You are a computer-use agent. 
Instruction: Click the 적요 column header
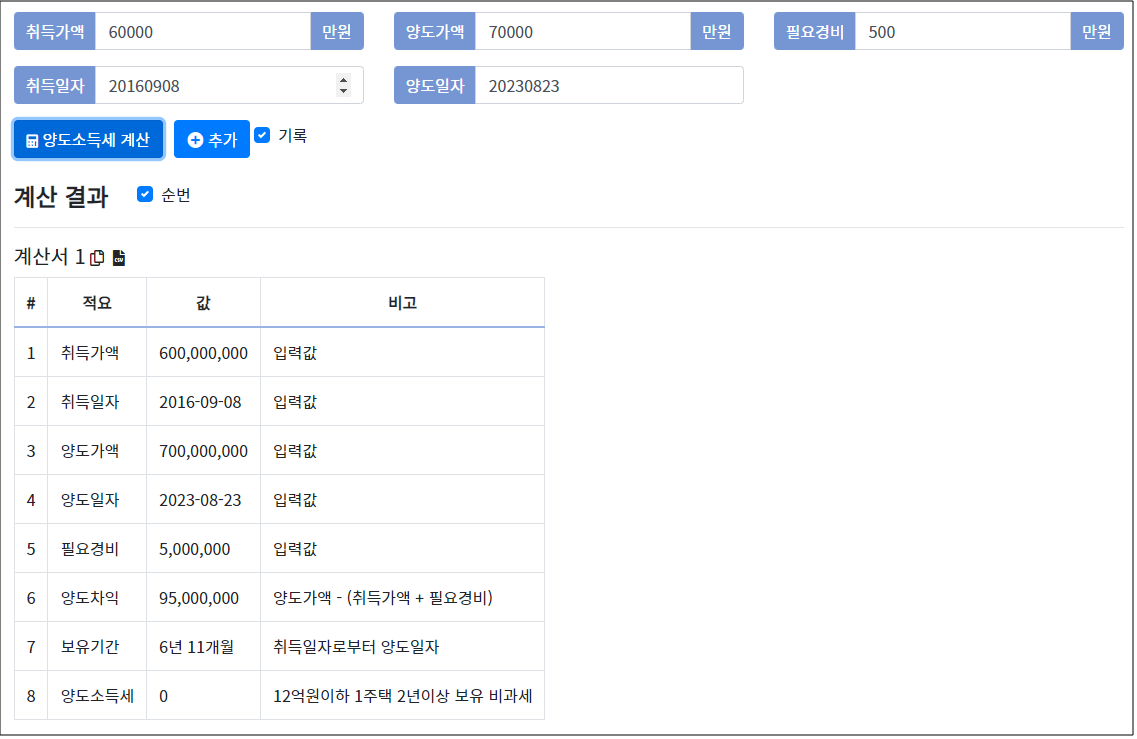point(96,301)
